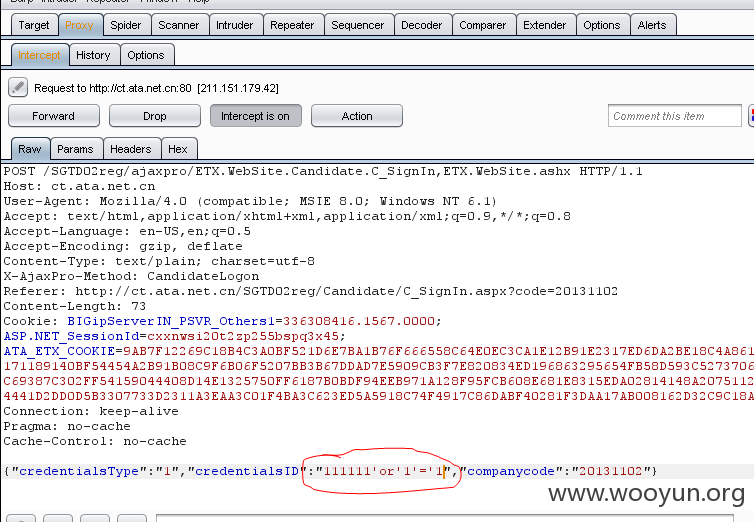Open the Proxy Options sub-tab
This screenshot has width=754, height=522.
[x=146, y=55]
